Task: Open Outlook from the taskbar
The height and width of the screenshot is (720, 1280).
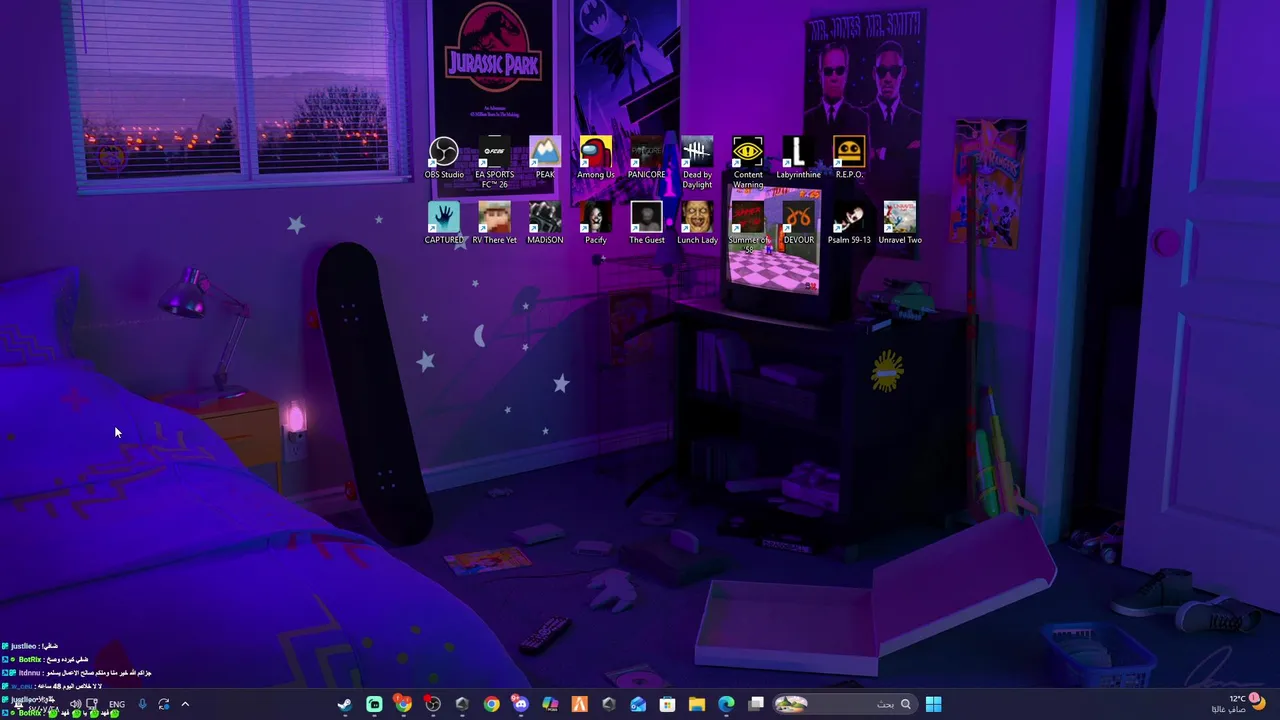Action: (x=638, y=704)
